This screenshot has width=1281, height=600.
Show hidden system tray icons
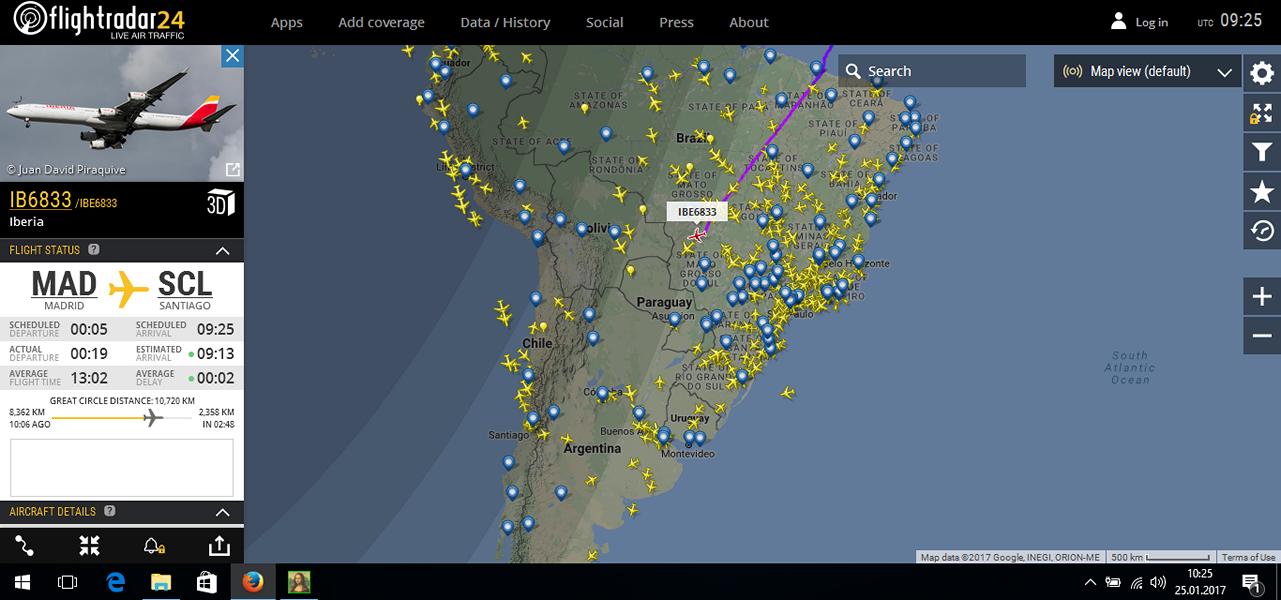pyautogui.click(x=1090, y=582)
